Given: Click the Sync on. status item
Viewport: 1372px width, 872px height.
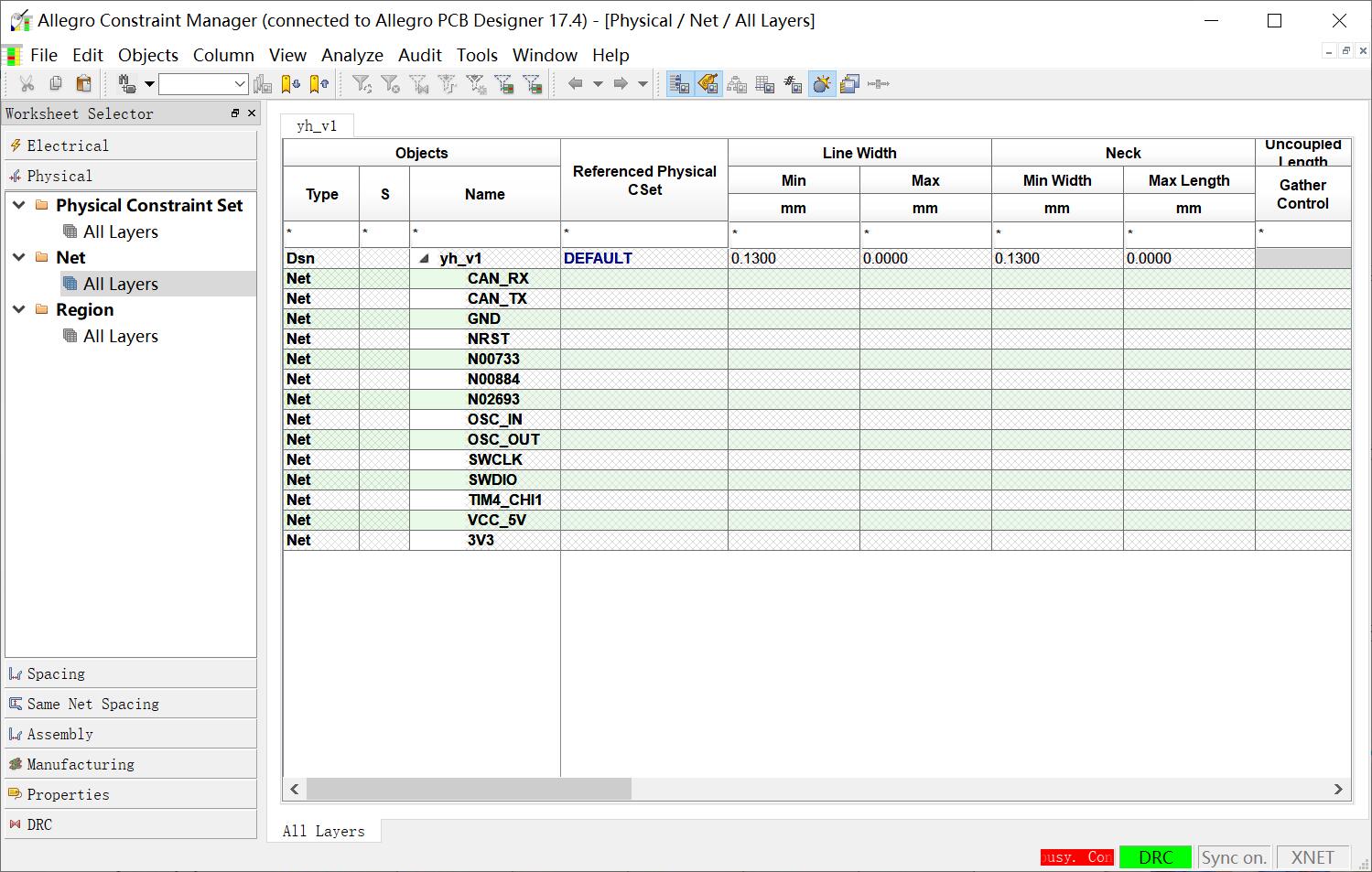Looking at the screenshot, I should [1234, 857].
